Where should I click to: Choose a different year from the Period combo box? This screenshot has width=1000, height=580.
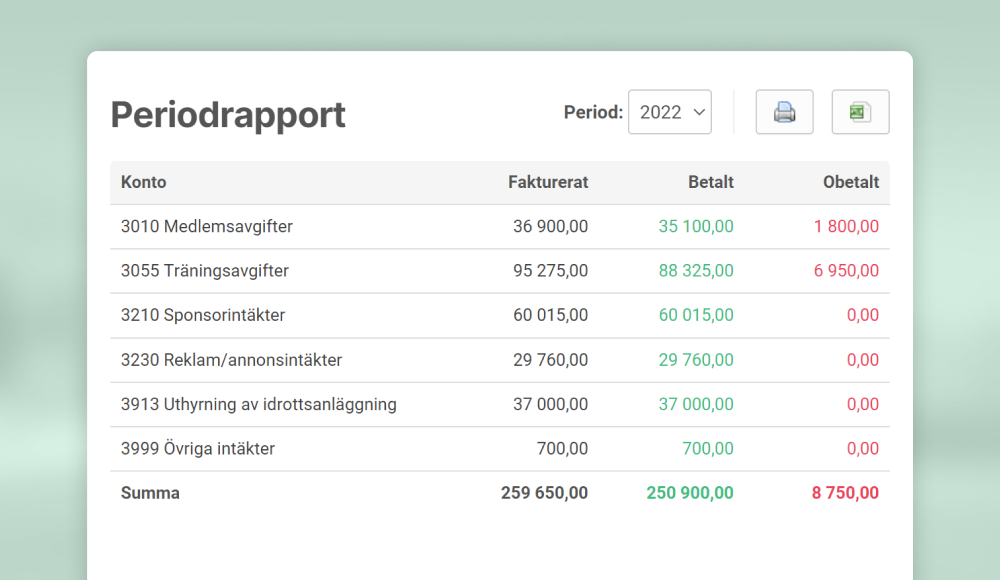[x=670, y=112]
